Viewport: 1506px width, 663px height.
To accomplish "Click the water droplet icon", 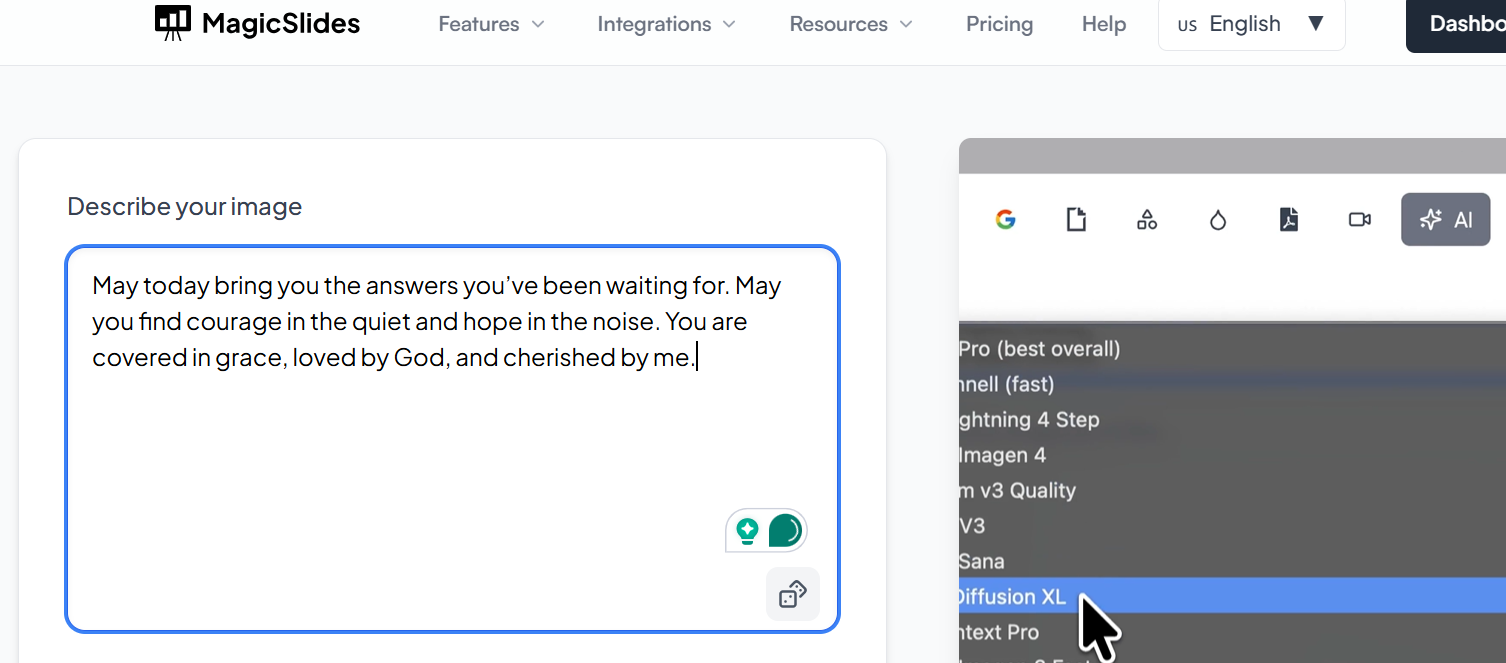I will pos(1217,220).
